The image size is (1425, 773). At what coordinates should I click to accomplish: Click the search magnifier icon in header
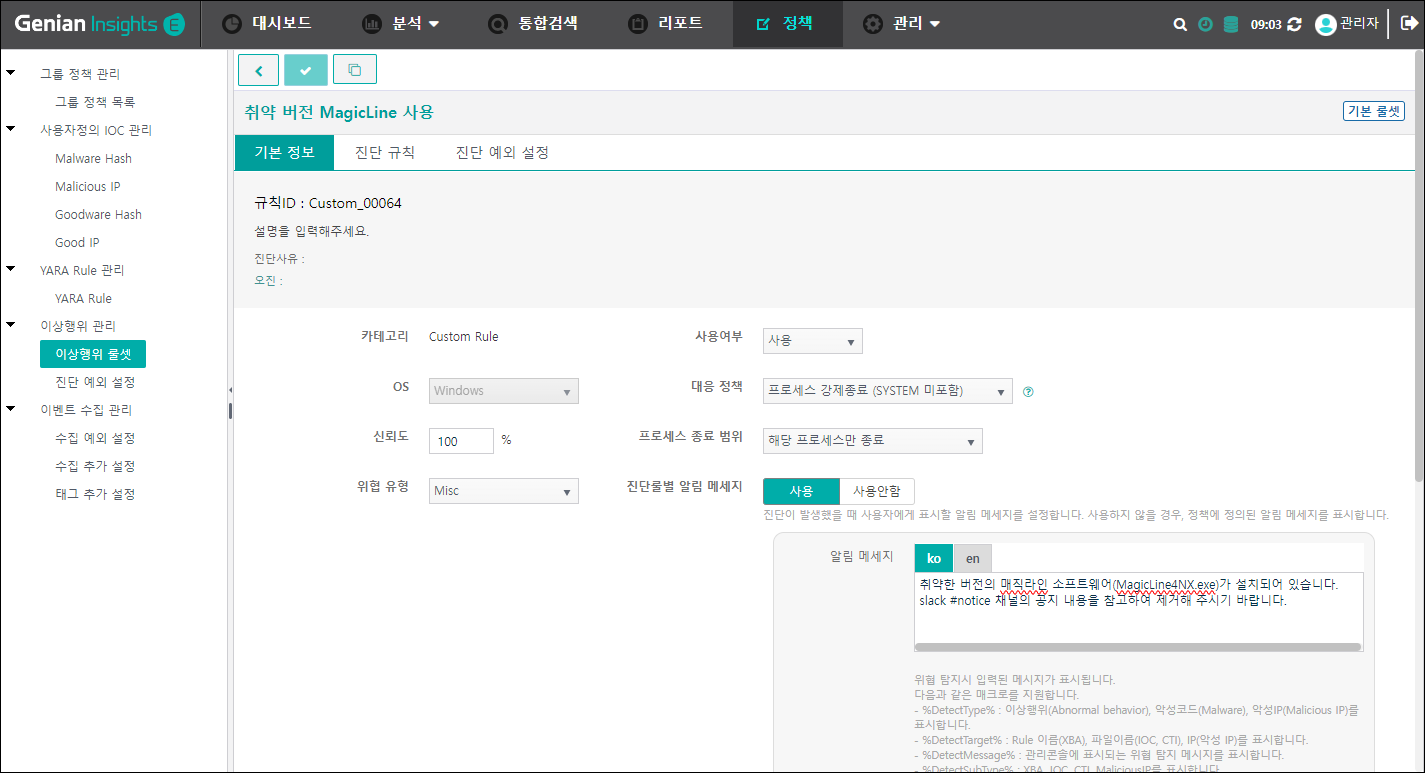(1180, 24)
